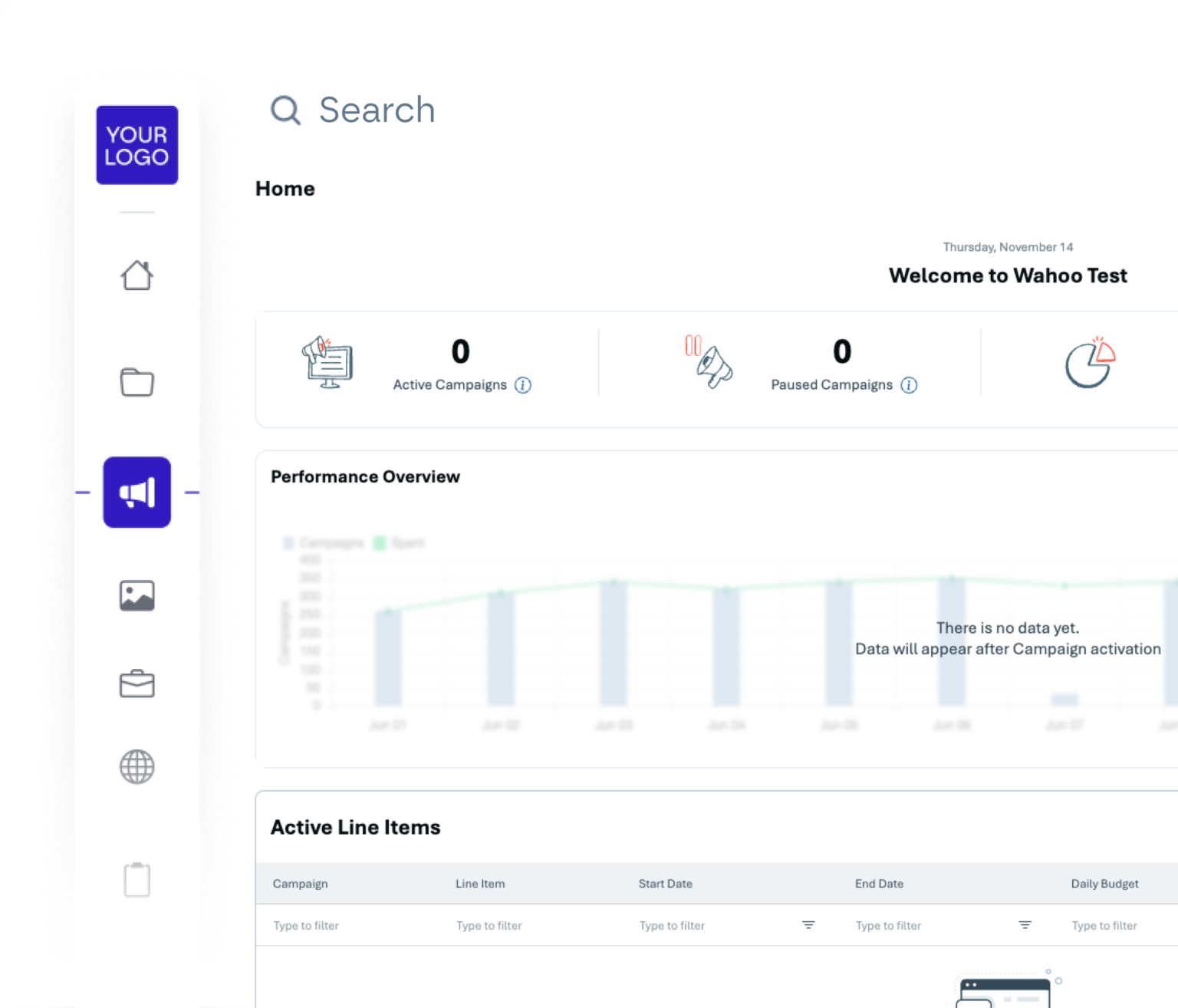The height and width of the screenshot is (1008, 1178).
Task: Click the Campaign column header
Action: 300,883
